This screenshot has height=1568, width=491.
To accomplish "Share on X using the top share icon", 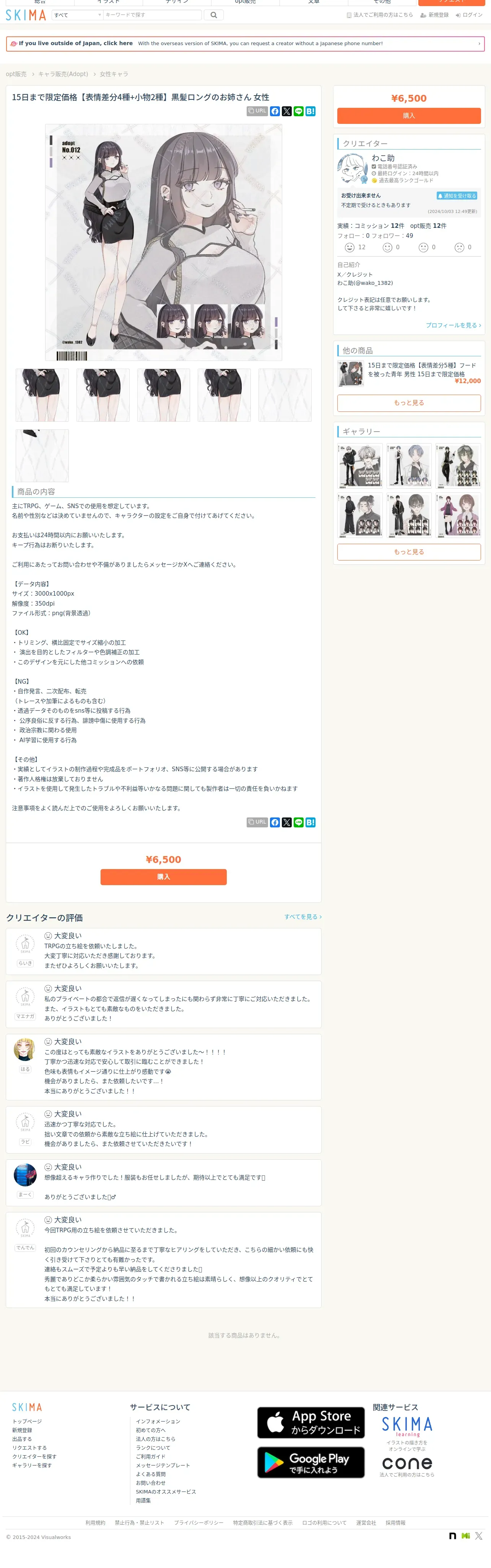I will [x=286, y=111].
